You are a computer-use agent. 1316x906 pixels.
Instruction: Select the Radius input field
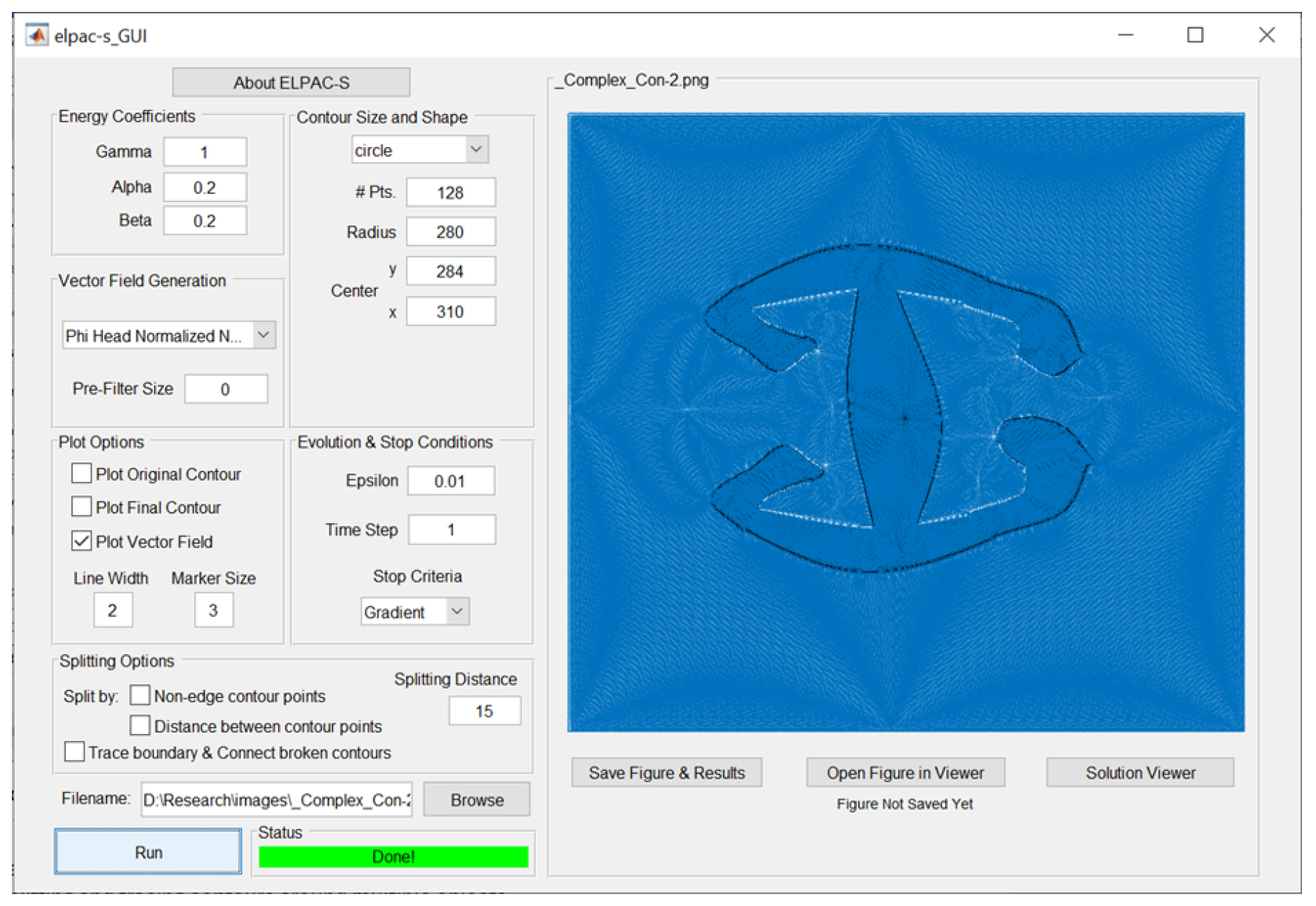point(450,232)
